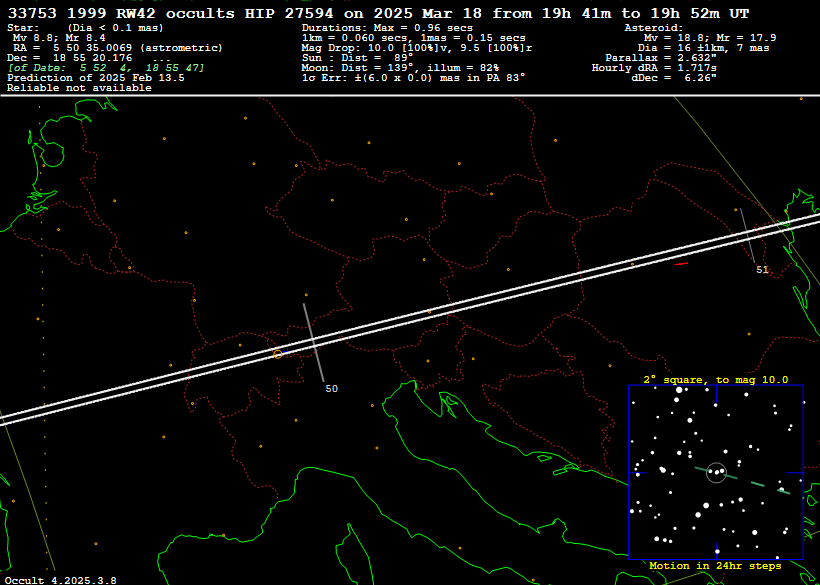Select "Durations: Max = 0.96 secs" line

388,28
